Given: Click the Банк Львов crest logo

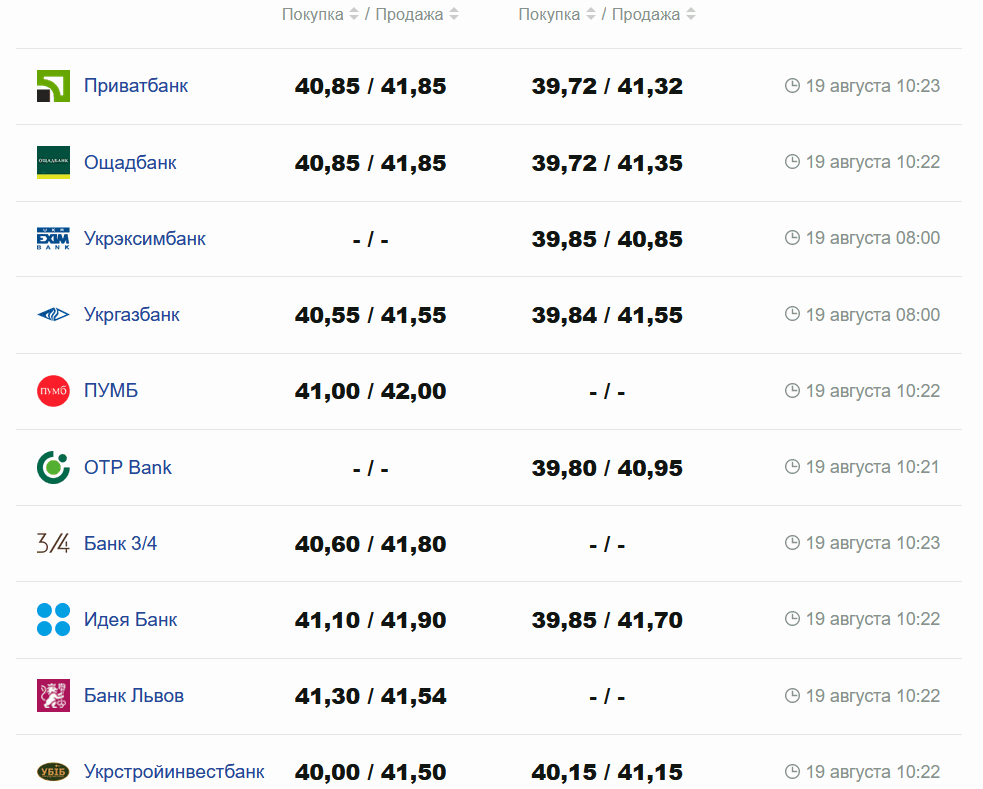Looking at the screenshot, I should (53, 696).
